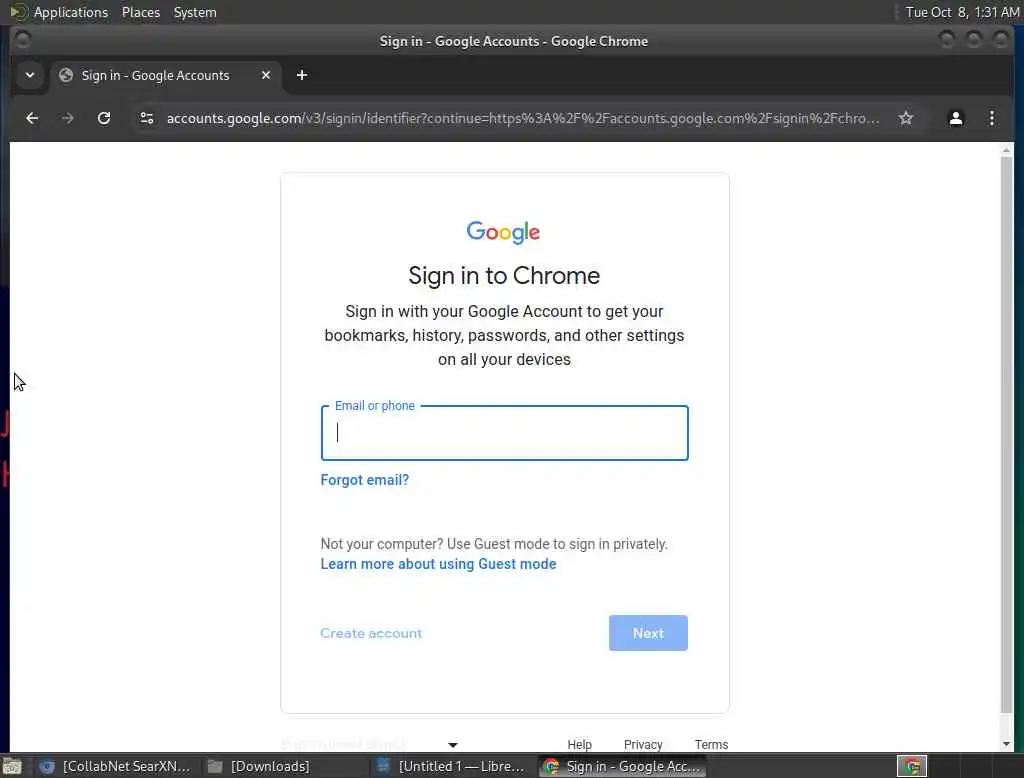Click the Create account button
This screenshot has height=778, width=1024.
pyautogui.click(x=371, y=633)
